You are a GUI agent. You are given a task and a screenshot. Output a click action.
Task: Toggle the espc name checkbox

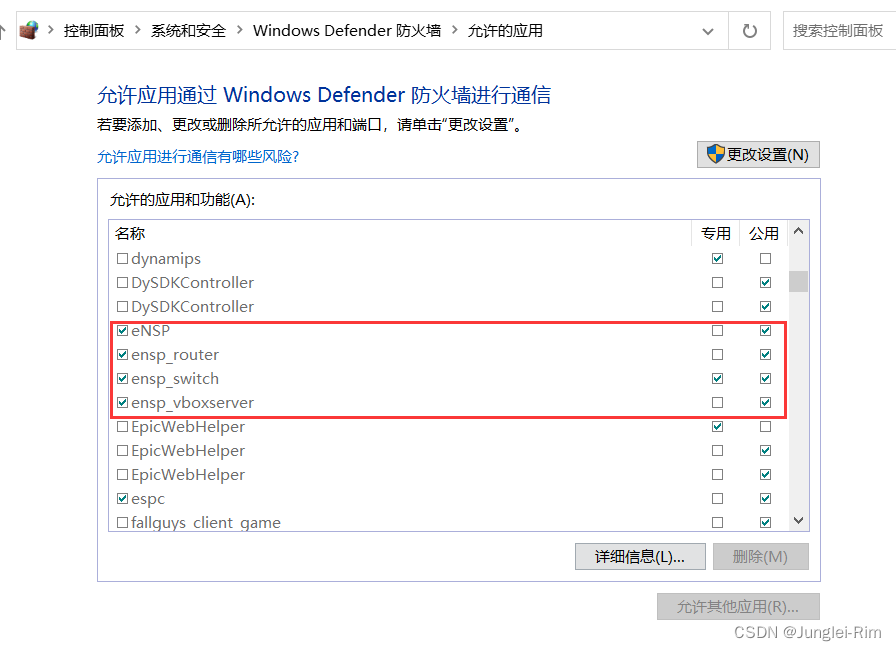coord(122,498)
